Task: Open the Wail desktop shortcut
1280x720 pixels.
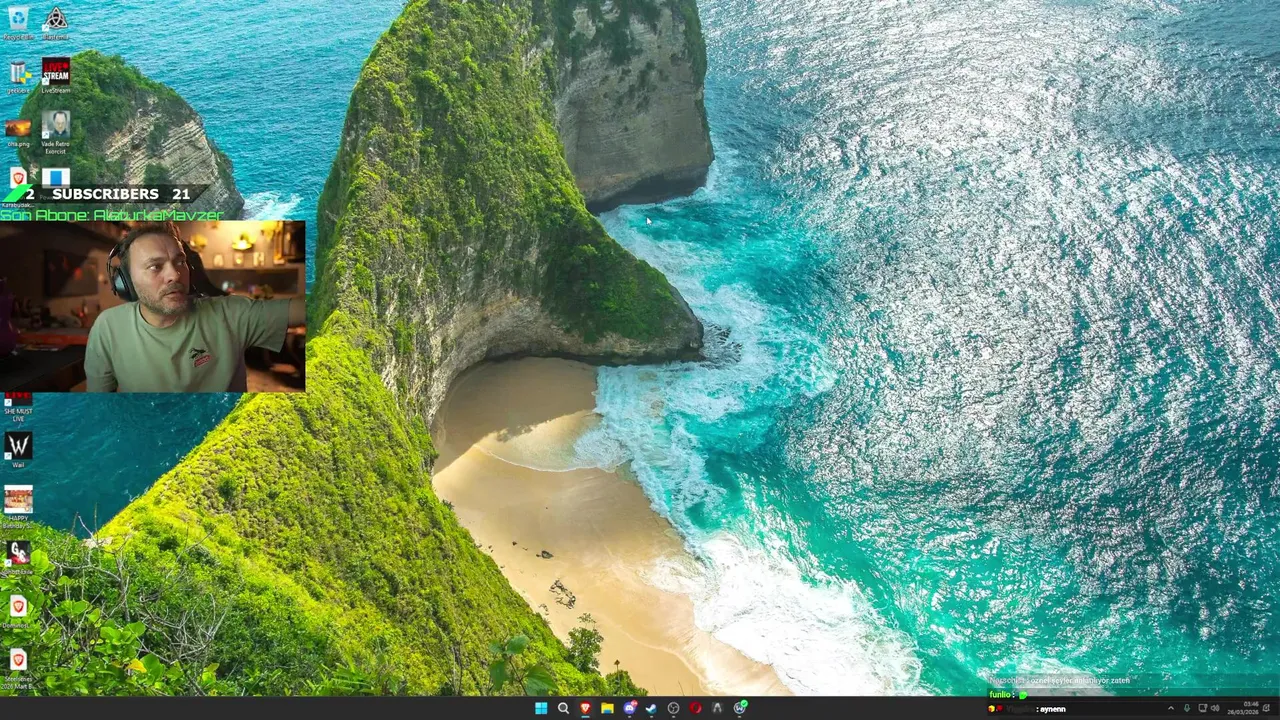Action: pyautogui.click(x=18, y=450)
